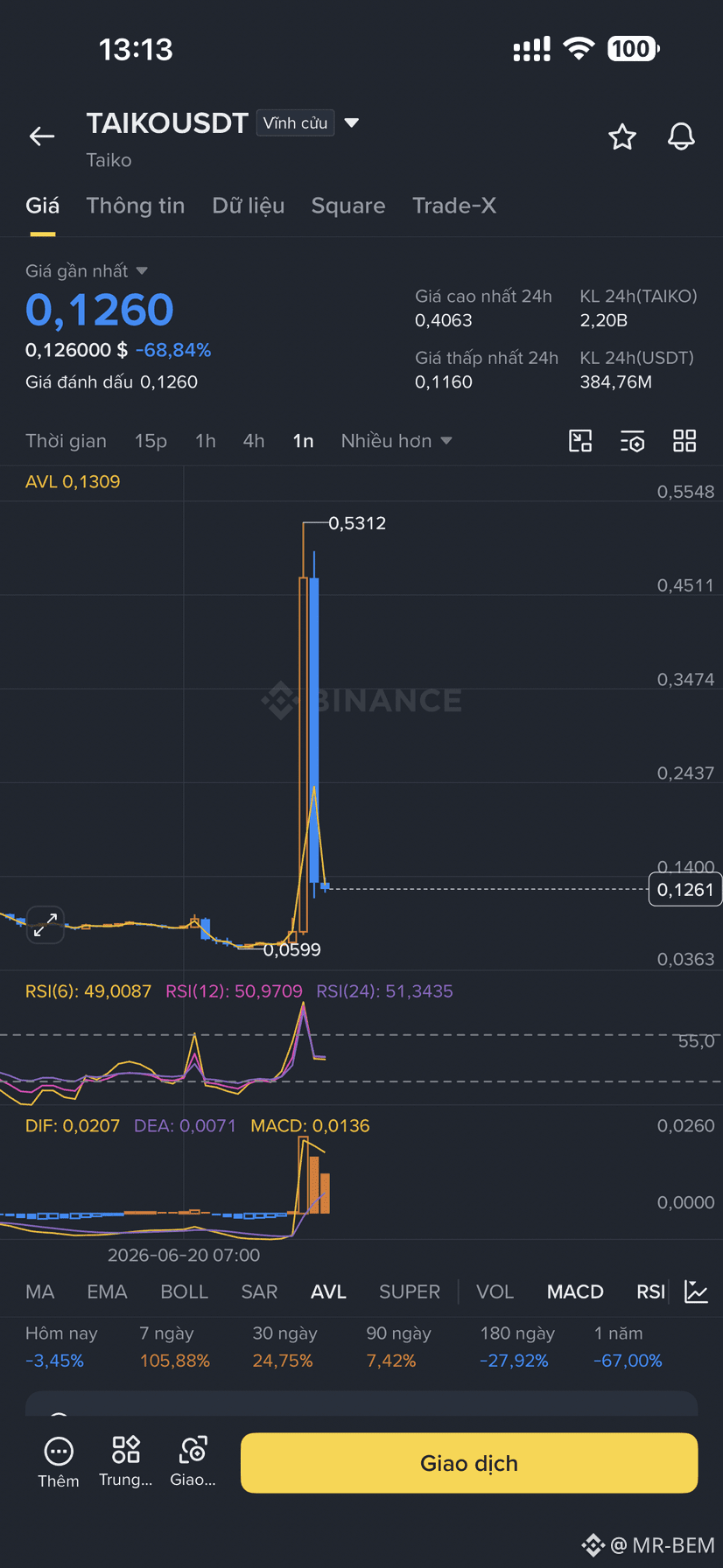
Task: Toggle the AVL indicator
Action: click(328, 1291)
